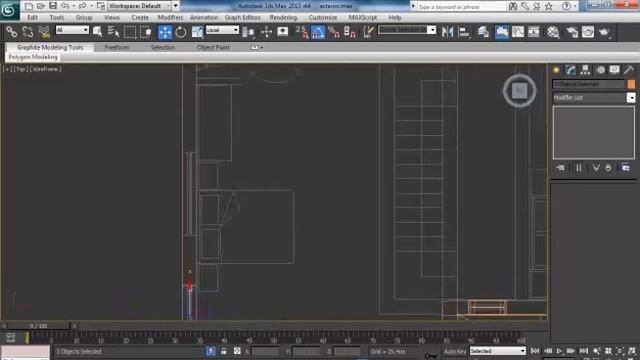
Task: Toggle the 2.5D Snaps button
Action: tap(302, 32)
